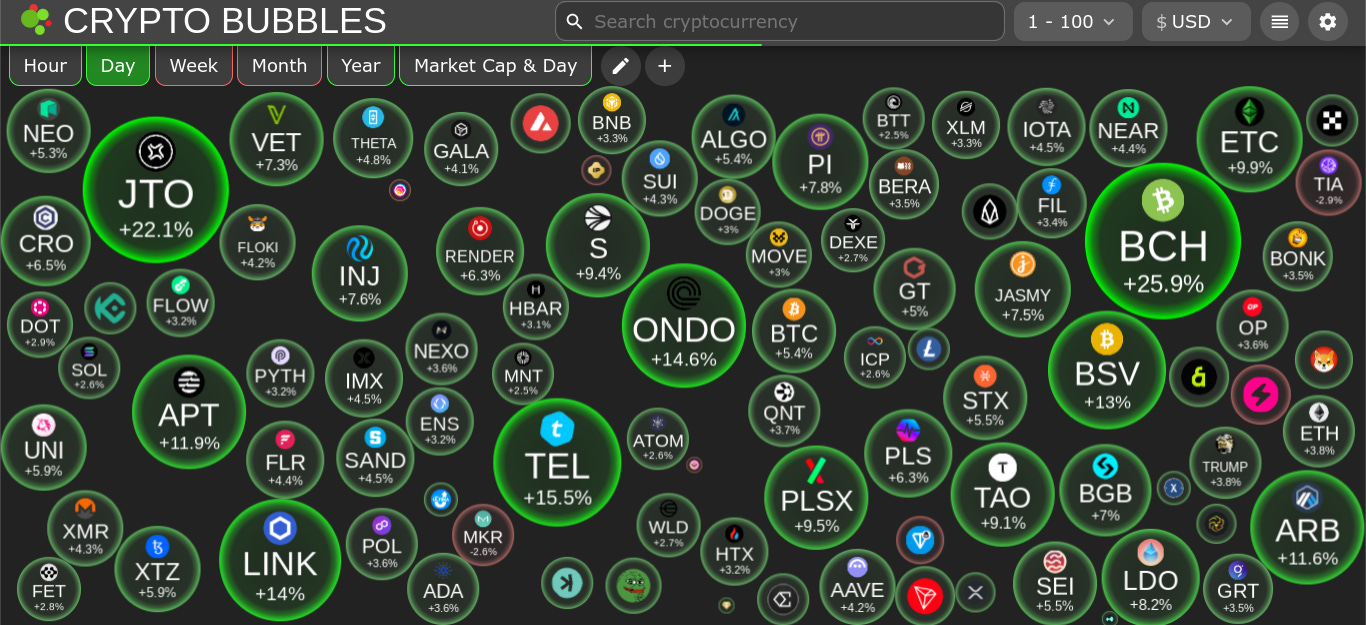This screenshot has height=625, width=1366.
Task: Select the PLSX +9.5% bubble
Action: 816,497
